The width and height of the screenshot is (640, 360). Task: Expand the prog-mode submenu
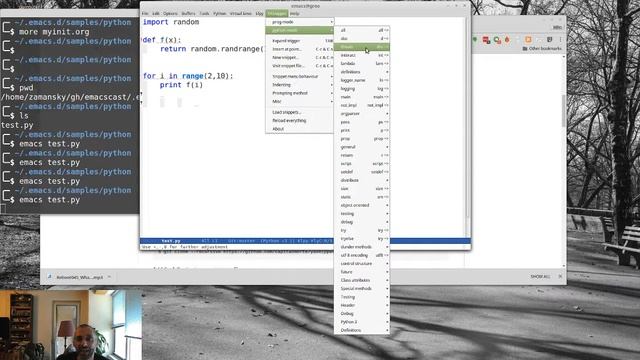coord(300,22)
